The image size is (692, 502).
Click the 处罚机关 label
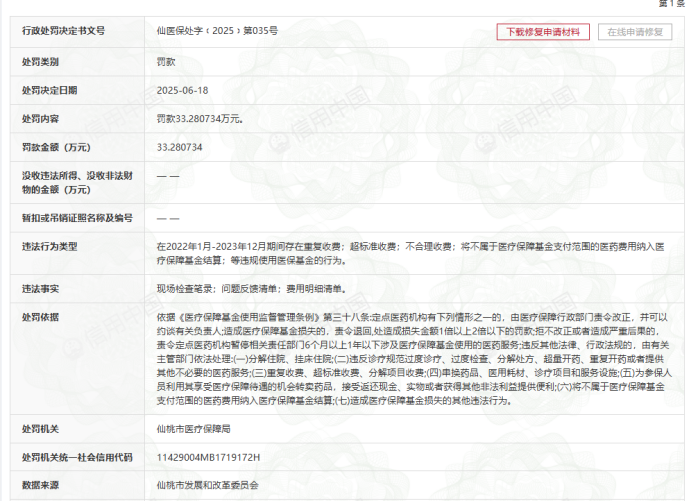click(x=41, y=429)
